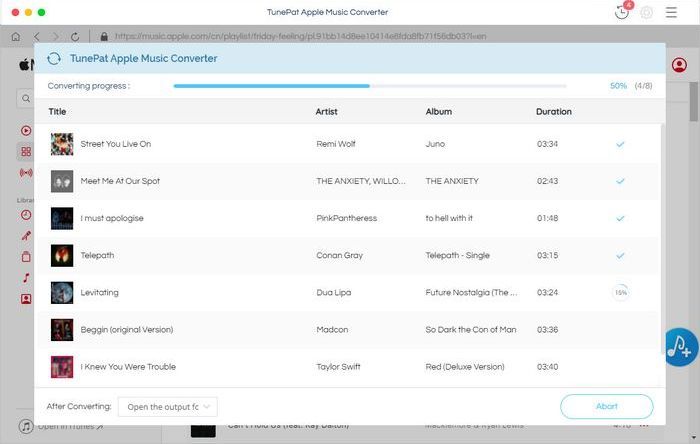
Task: Open Radio icon in sidebar
Action: [26, 172]
